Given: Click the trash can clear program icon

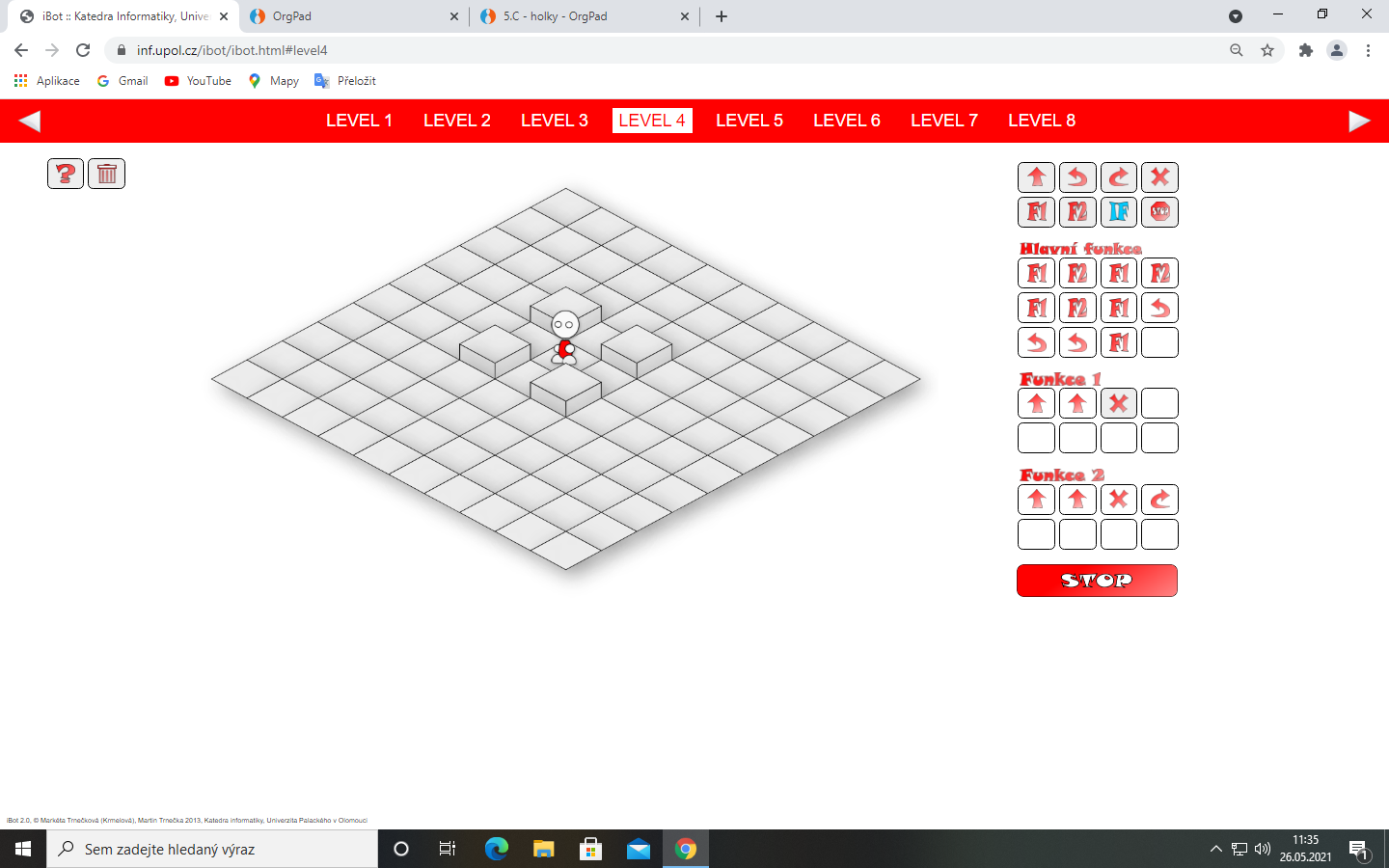Looking at the screenshot, I should [x=107, y=174].
